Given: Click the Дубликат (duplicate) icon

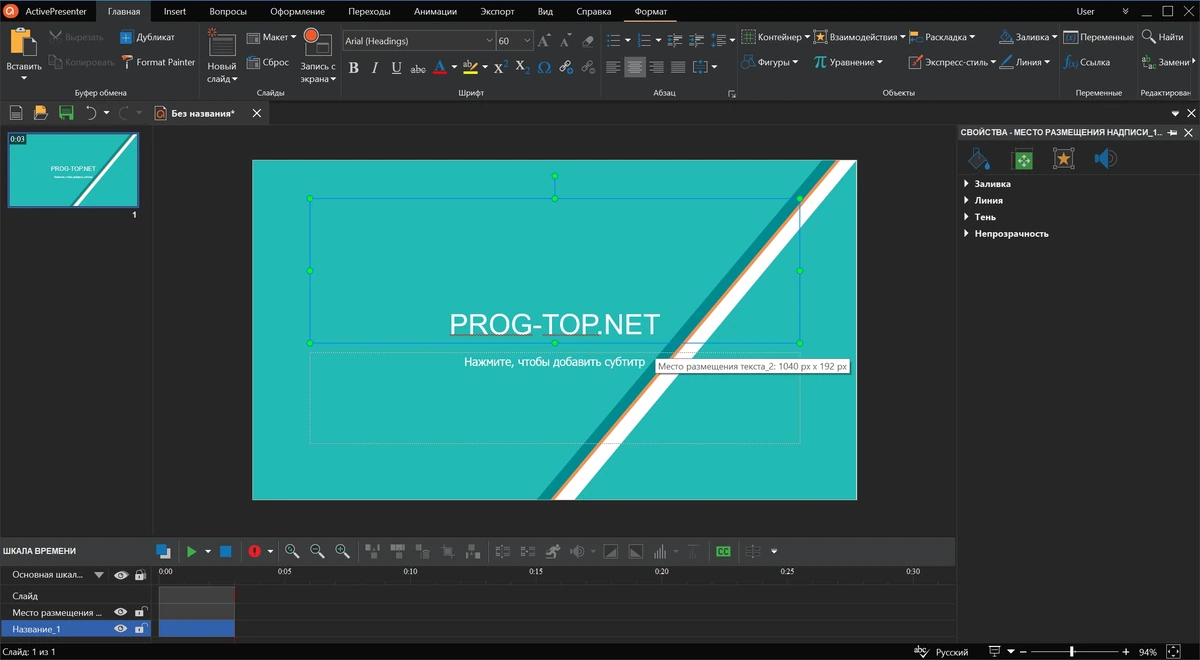Looking at the screenshot, I should click(x=126, y=37).
